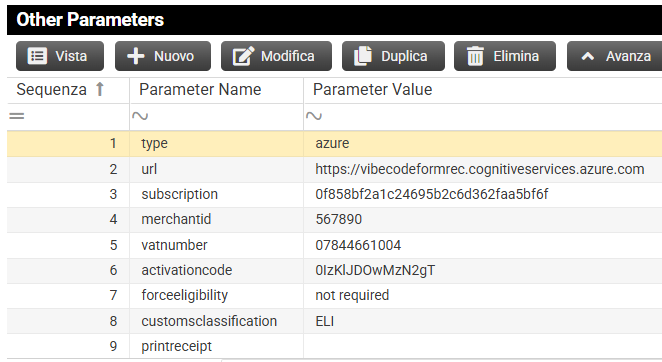The width and height of the screenshot is (662, 362).
Task: Click the Elimina trash icon
Action: point(475,56)
